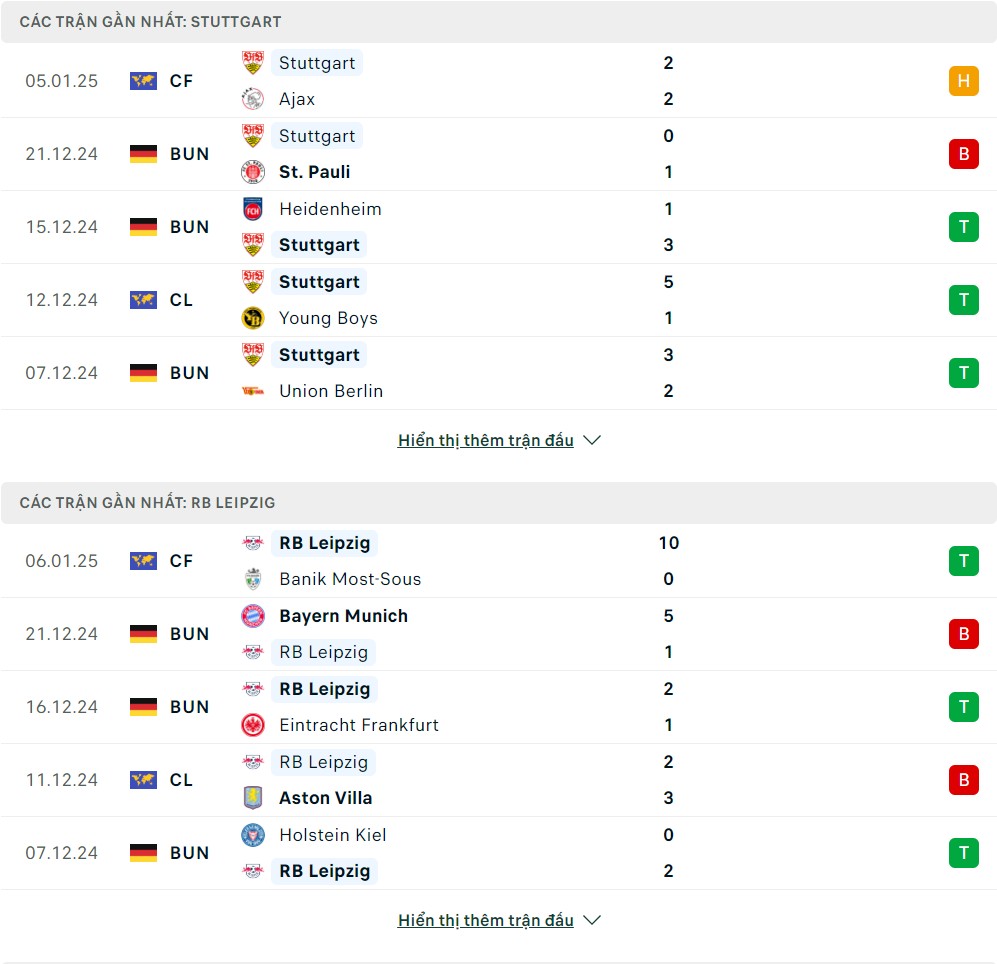Click the Bayern Munich club crest

(x=252, y=616)
